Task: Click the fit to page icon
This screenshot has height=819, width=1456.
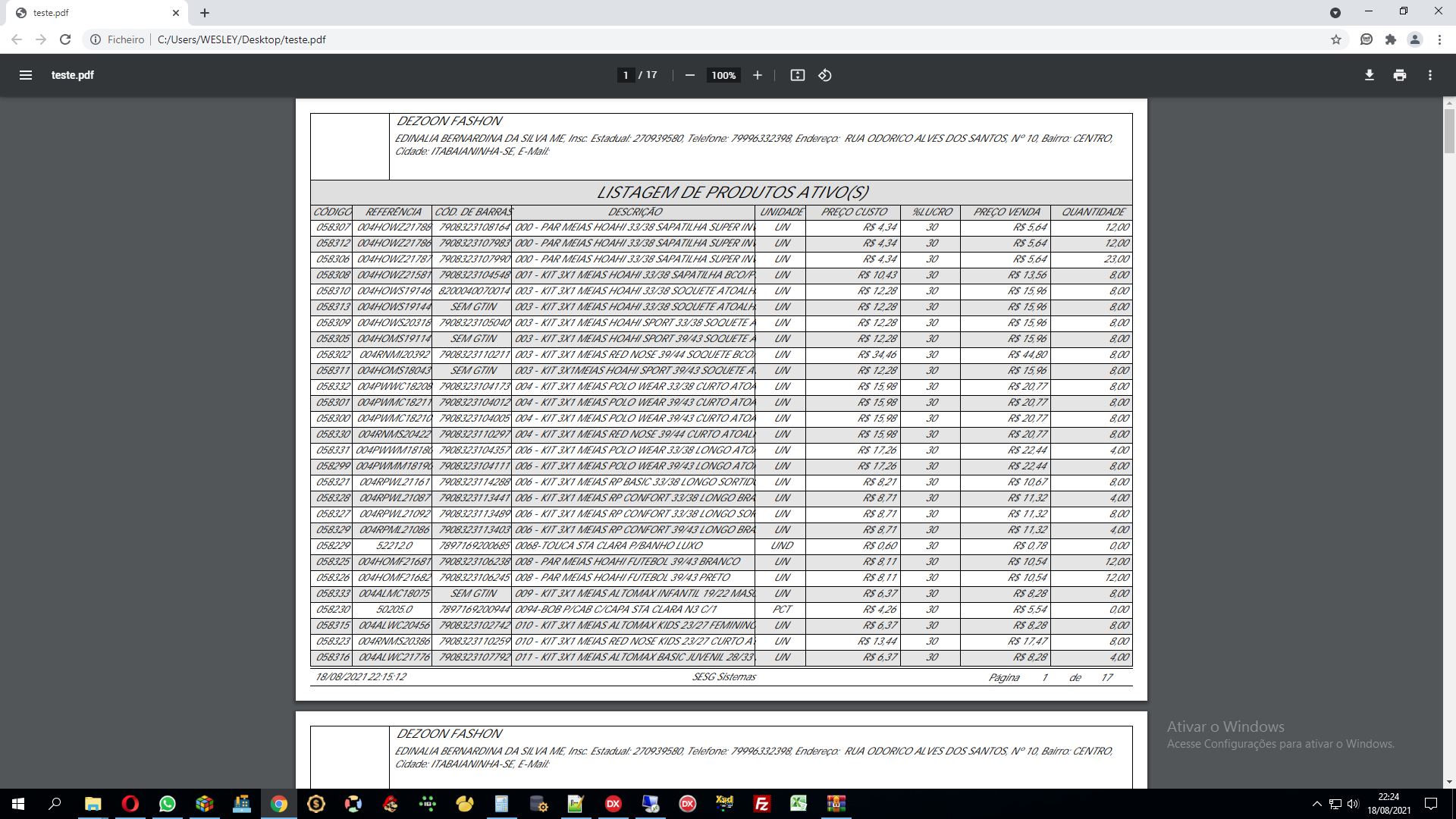Action: 798,75
